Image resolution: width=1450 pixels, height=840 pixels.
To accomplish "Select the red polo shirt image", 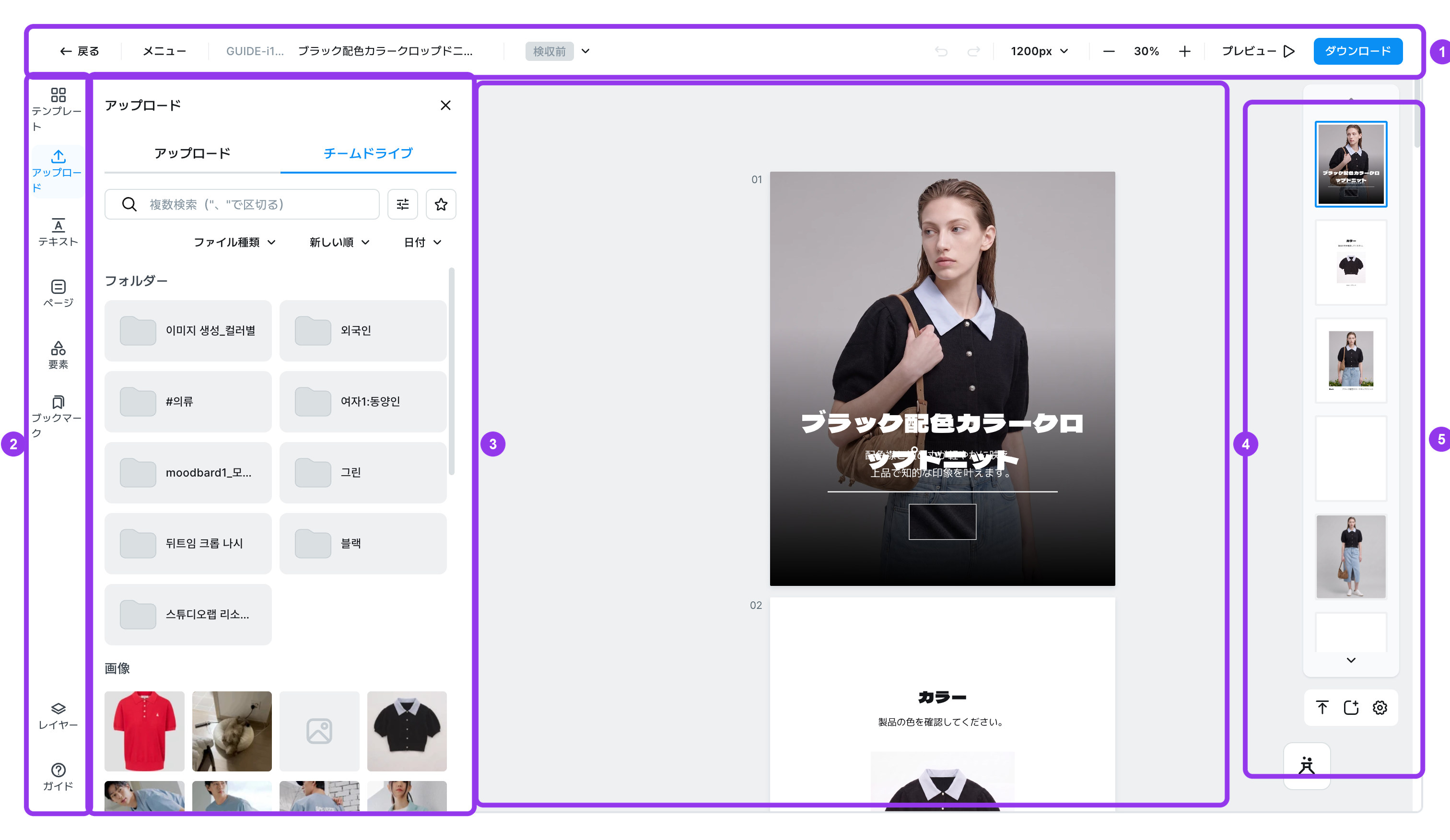I will [x=144, y=731].
